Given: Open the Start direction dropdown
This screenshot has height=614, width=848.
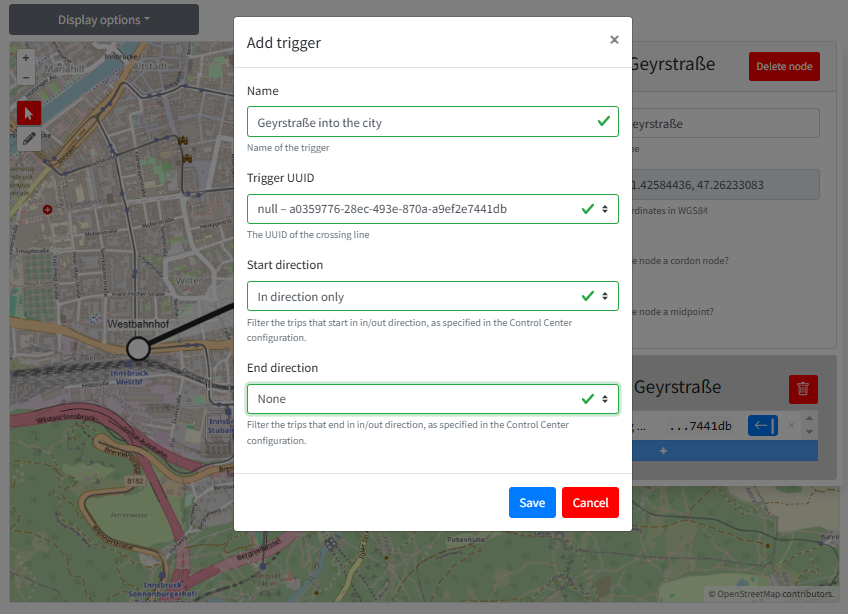Looking at the screenshot, I should click(433, 296).
